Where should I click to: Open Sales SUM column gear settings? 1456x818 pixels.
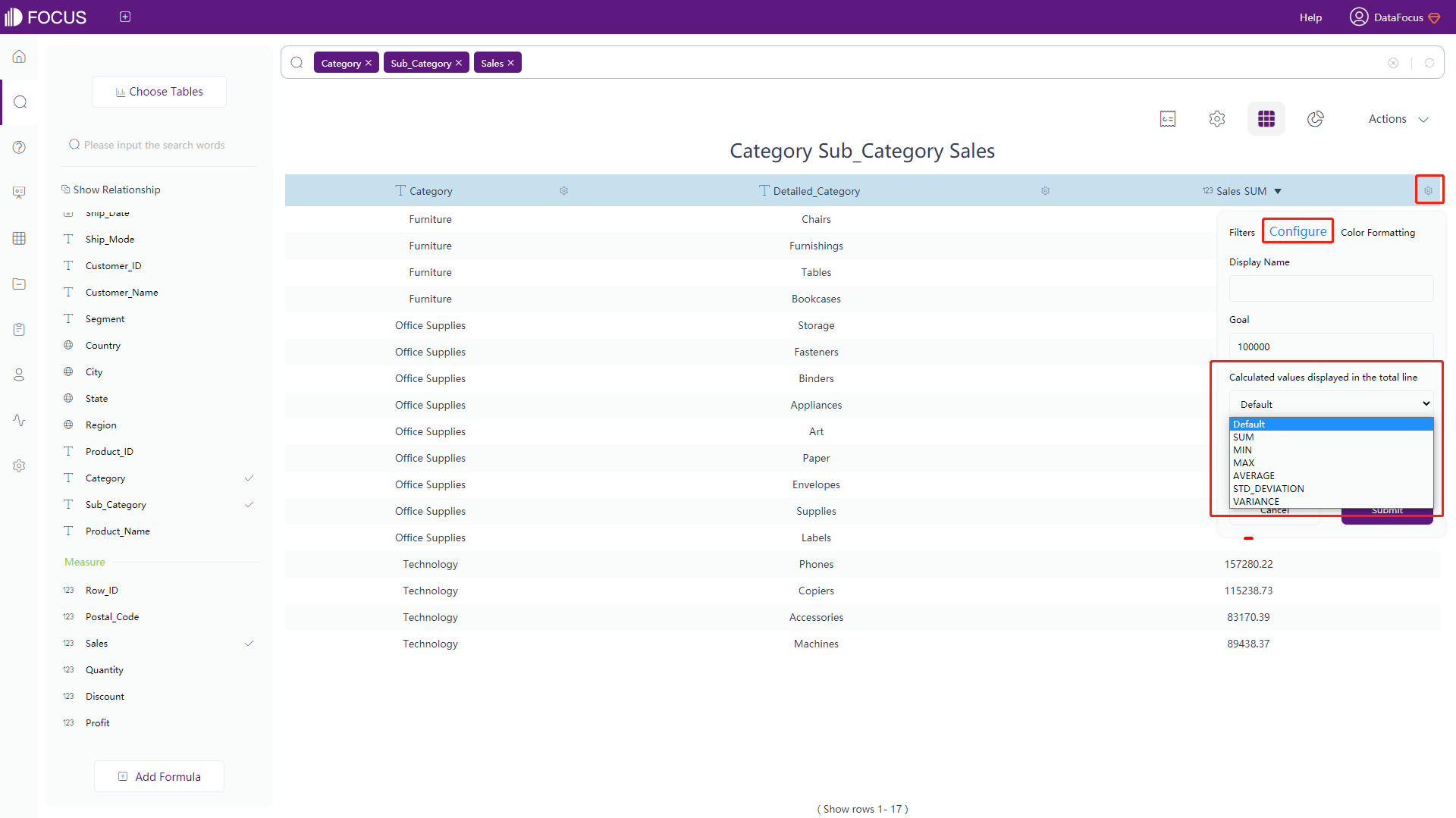[1428, 191]
